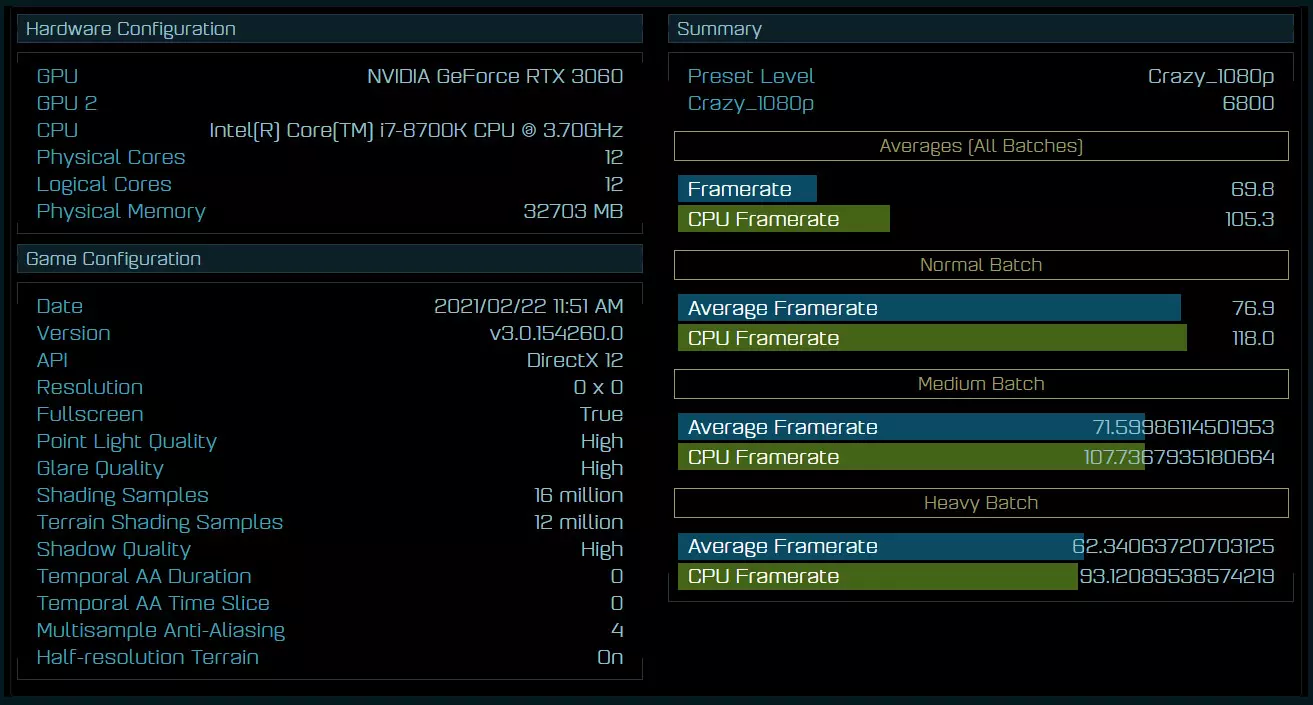This screenshot has height=705, width=1313.
Task: Click the Medium Batch section header
Action: pyautogui.click(x=981, y=384)
